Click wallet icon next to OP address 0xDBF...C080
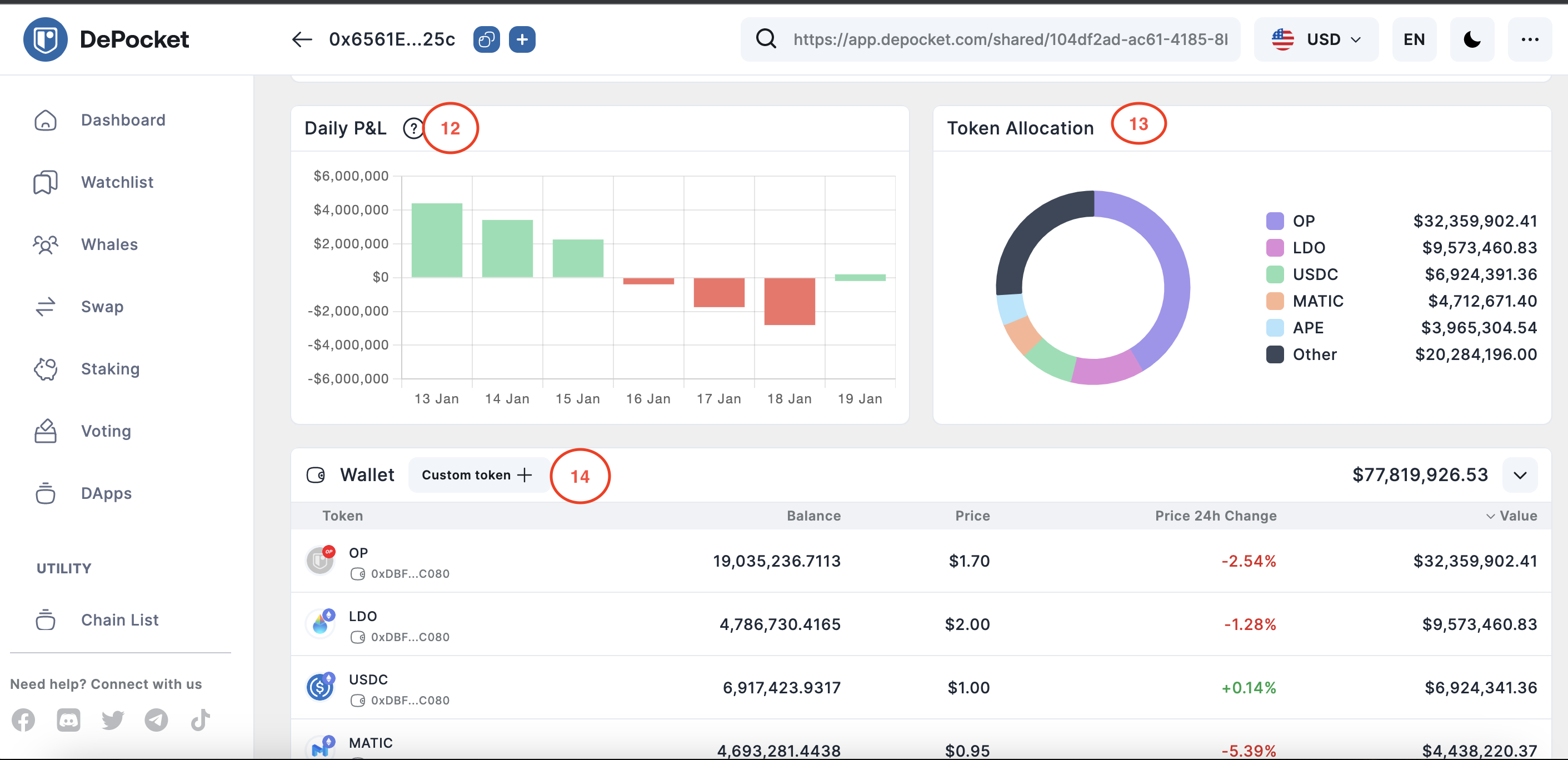This screenshot has height=760, width=1568. (x=357, y=574)
